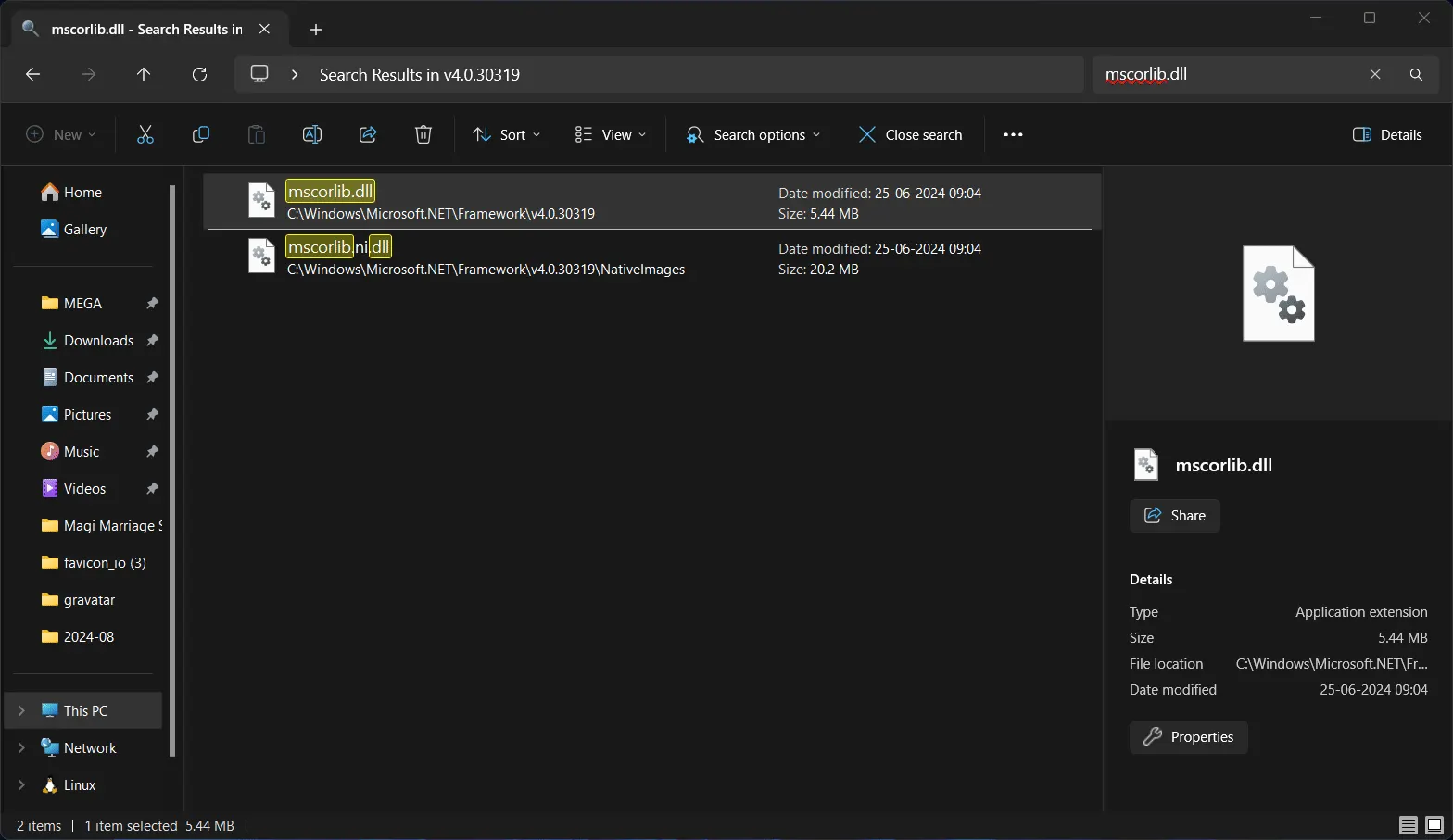
Task: Click the mscorlib.ni.dll file icon
Action: pos(262,256)
